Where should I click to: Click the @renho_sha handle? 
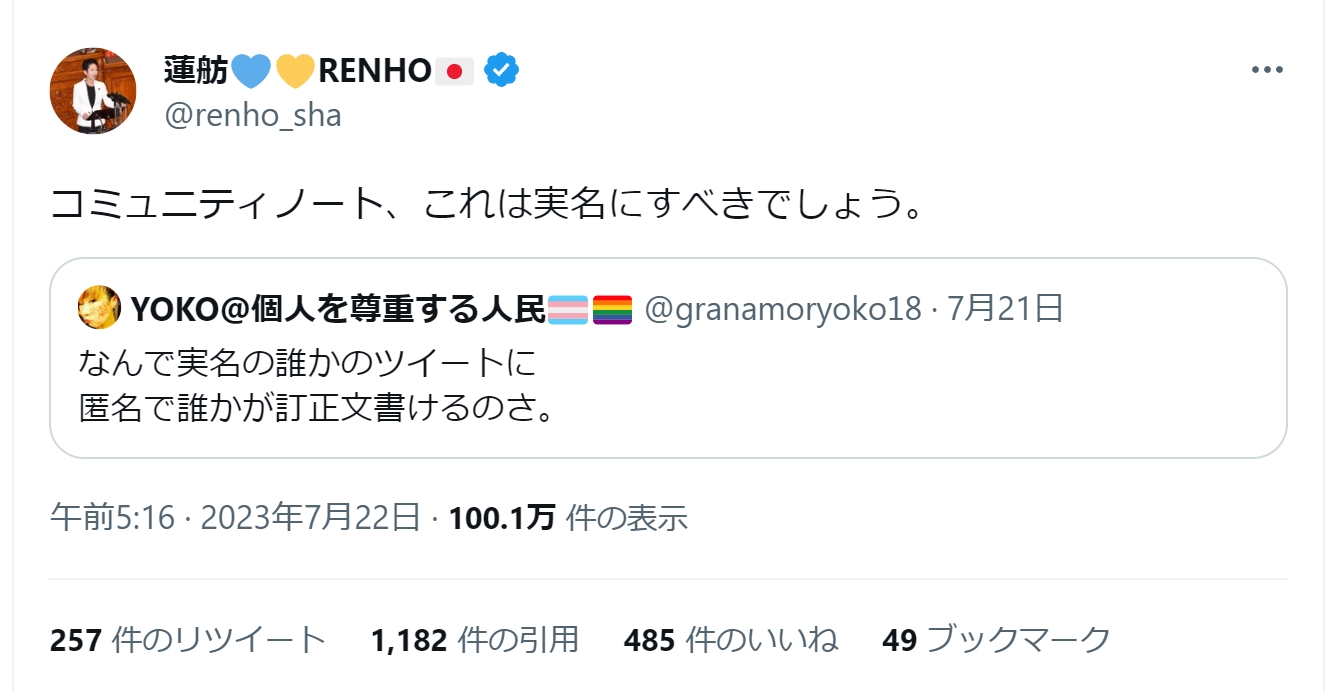click(252, 116)
